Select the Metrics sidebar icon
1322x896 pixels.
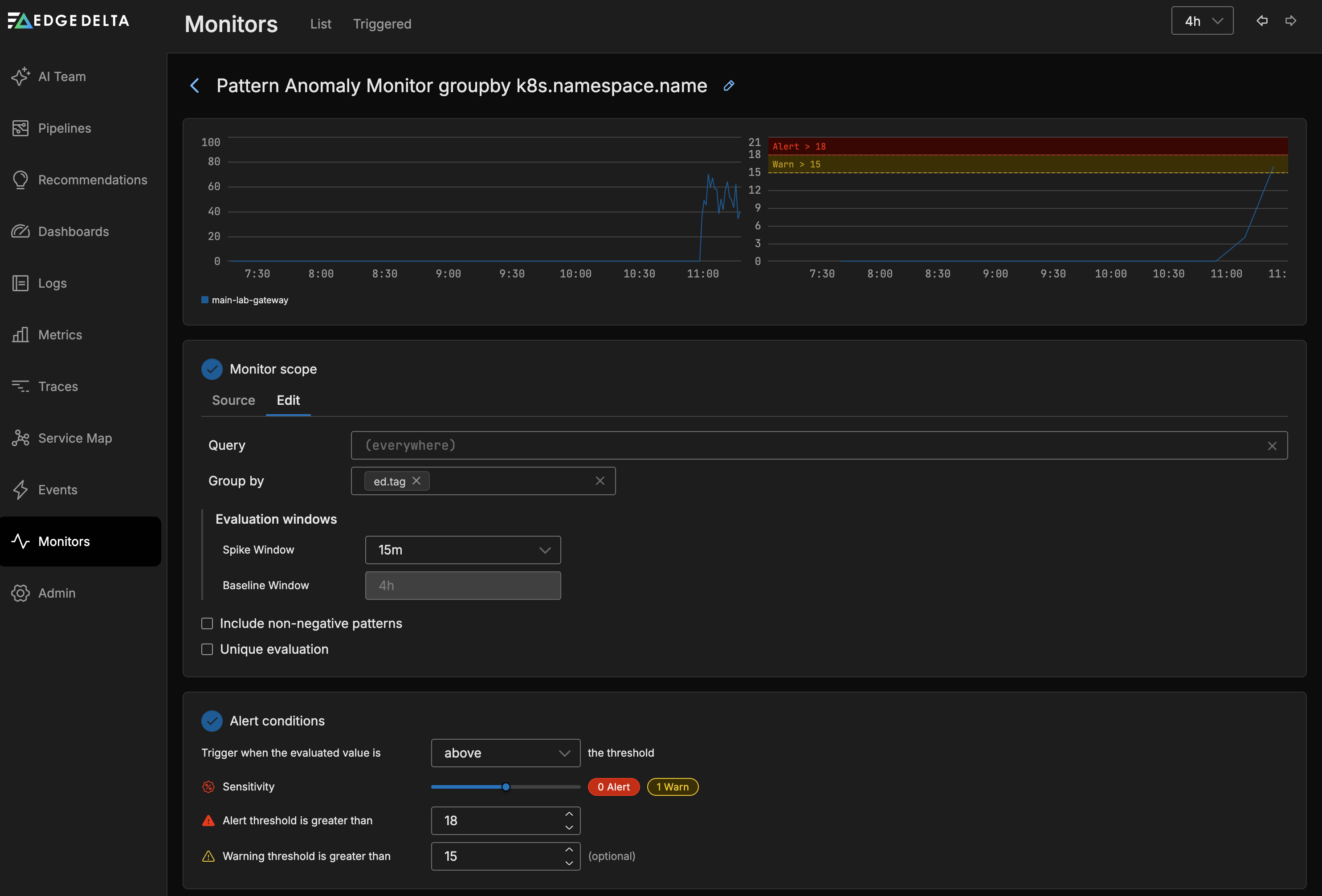click(20, 334)
